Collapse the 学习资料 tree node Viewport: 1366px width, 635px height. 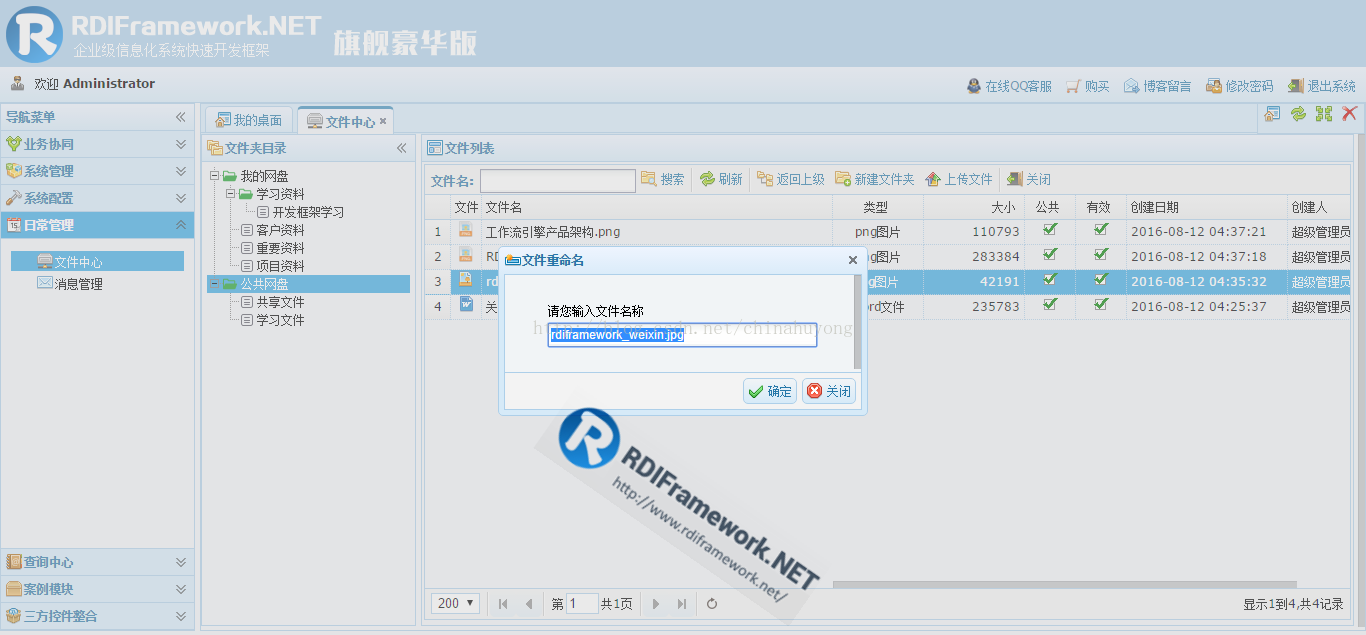[230, 194]
